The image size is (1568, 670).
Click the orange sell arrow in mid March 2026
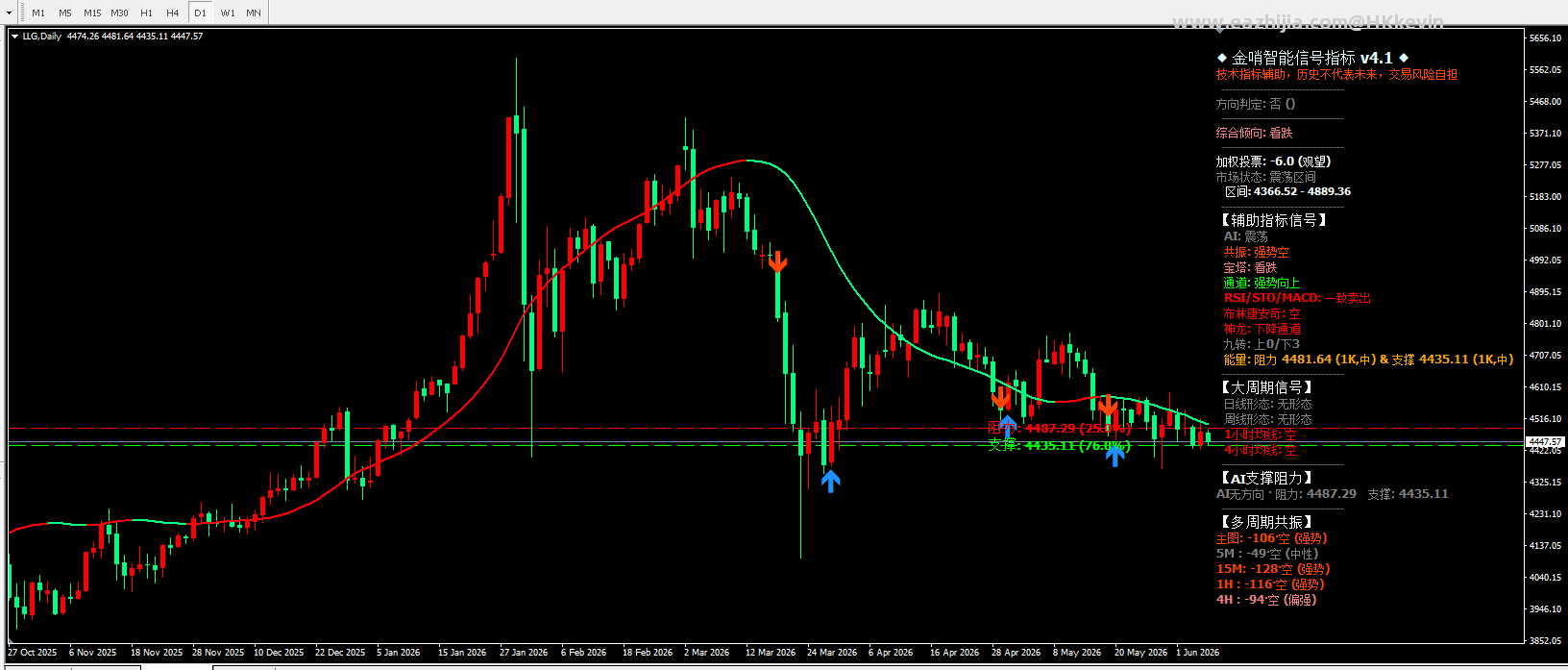click(x=777, y=261)
